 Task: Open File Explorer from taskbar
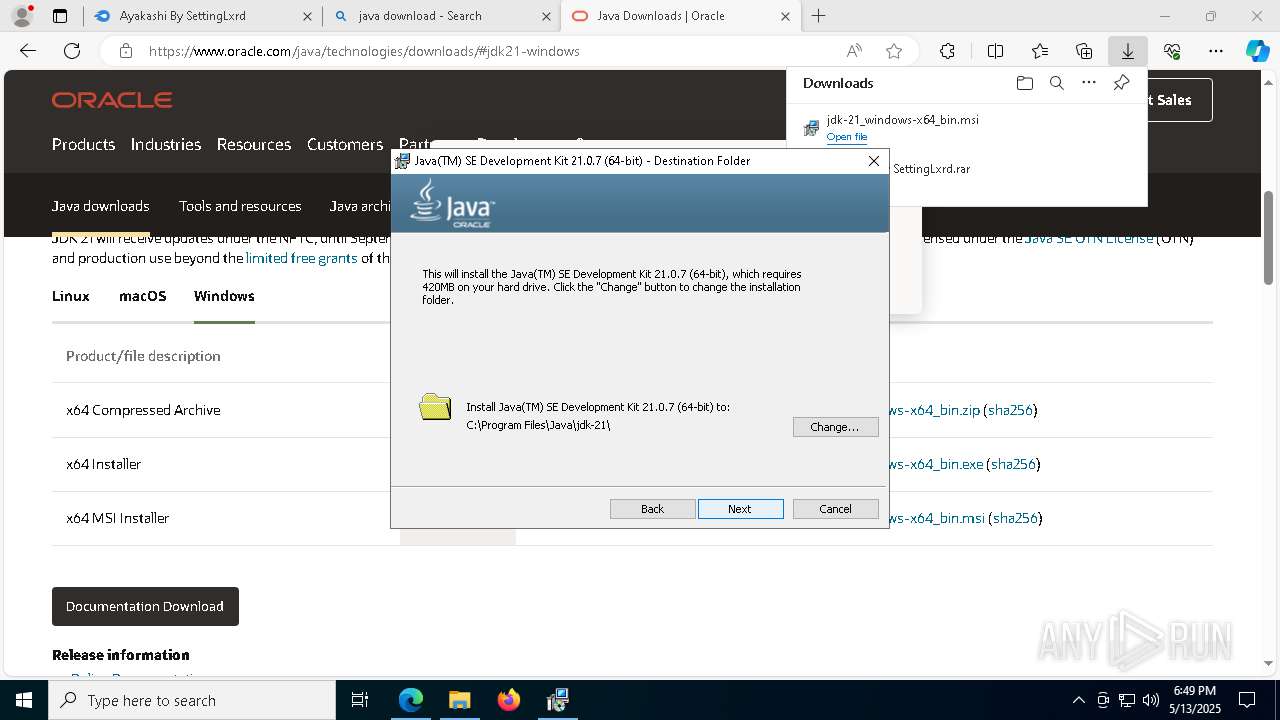[459, 700]
